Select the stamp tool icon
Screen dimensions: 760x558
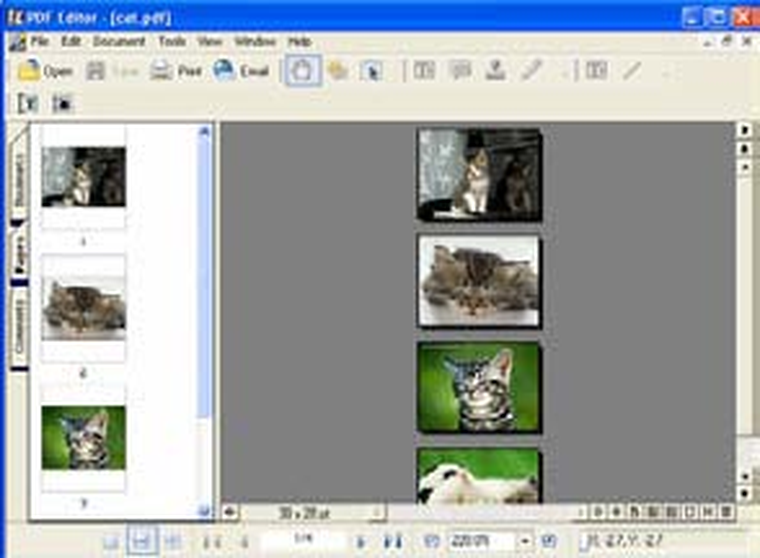click(x=495, y=71)
